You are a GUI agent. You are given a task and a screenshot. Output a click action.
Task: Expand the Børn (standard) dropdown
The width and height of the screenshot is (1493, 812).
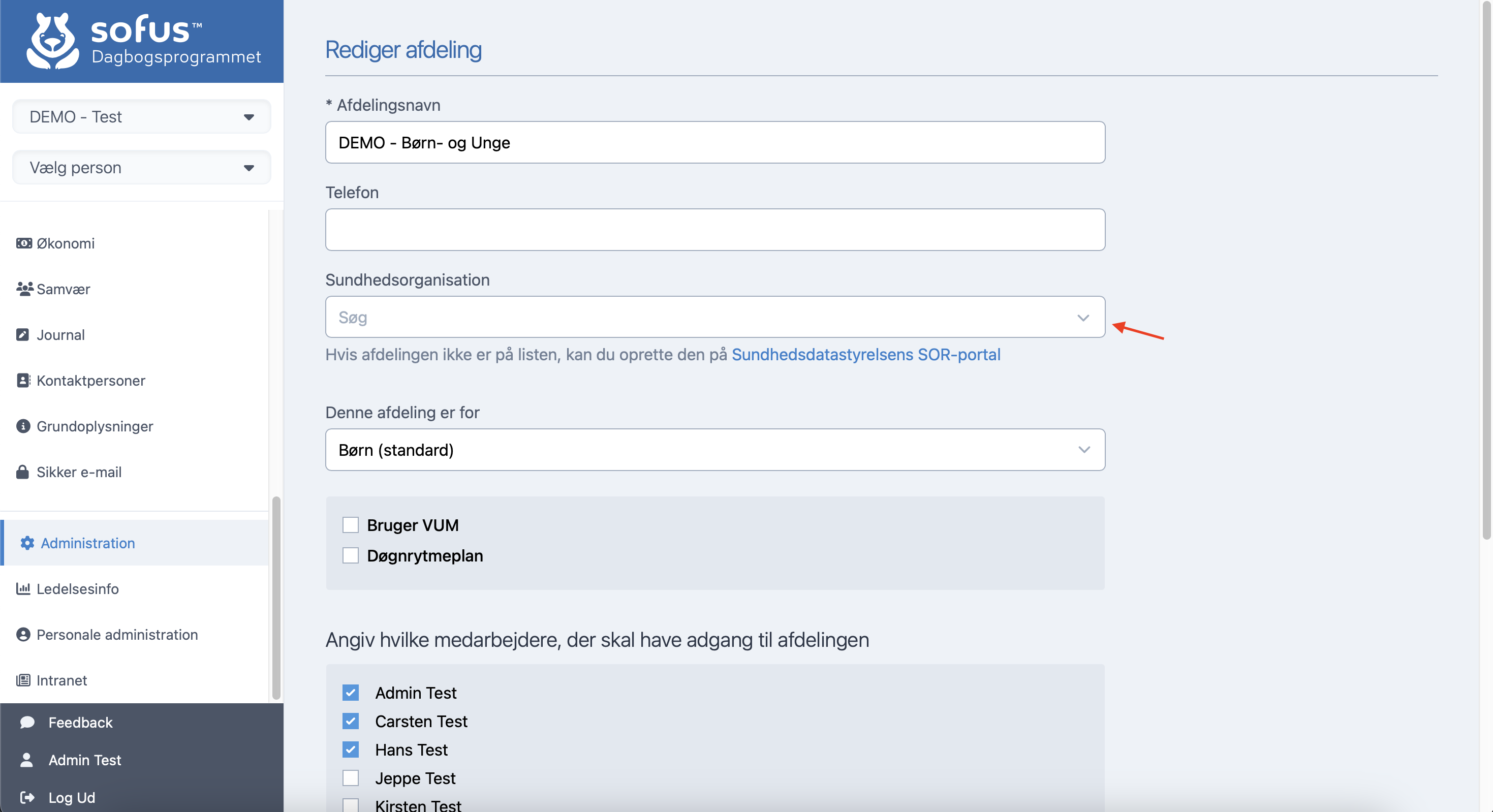pyautogui.click(x=714, y=450)
